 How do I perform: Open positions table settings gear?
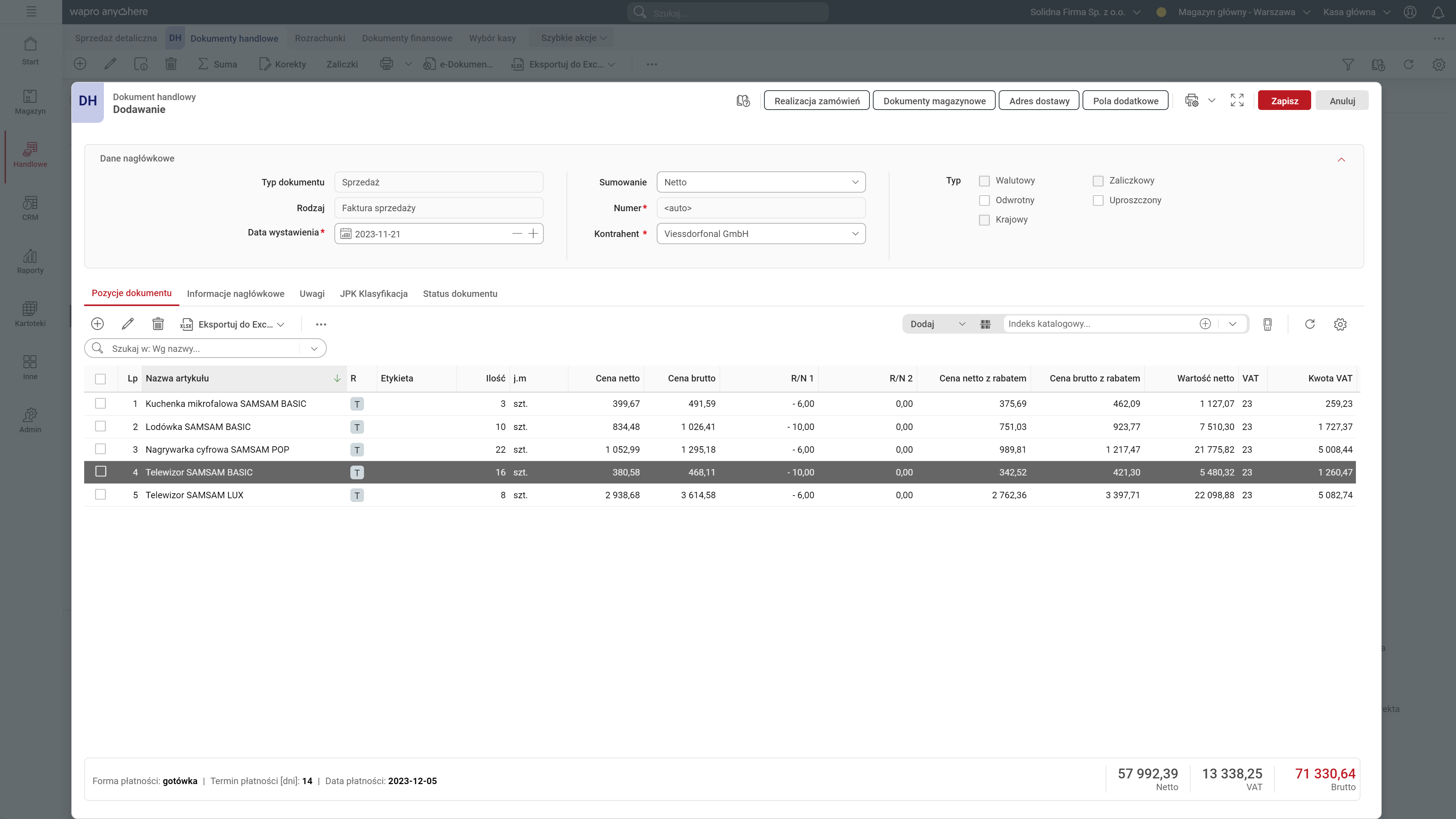pos(1340,324)
